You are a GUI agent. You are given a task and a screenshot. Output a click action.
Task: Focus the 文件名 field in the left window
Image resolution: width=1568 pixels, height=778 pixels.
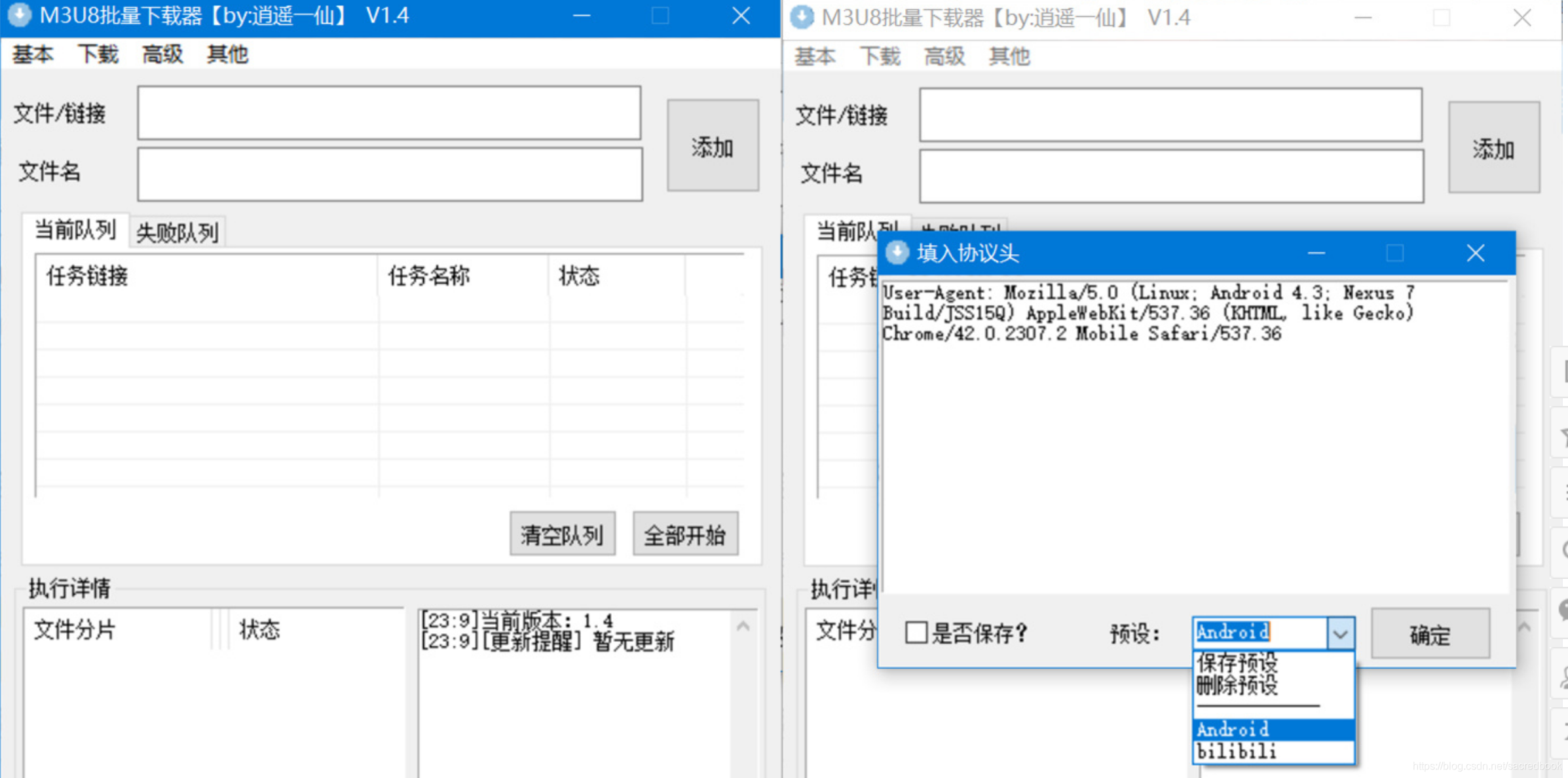pos(390,174)
